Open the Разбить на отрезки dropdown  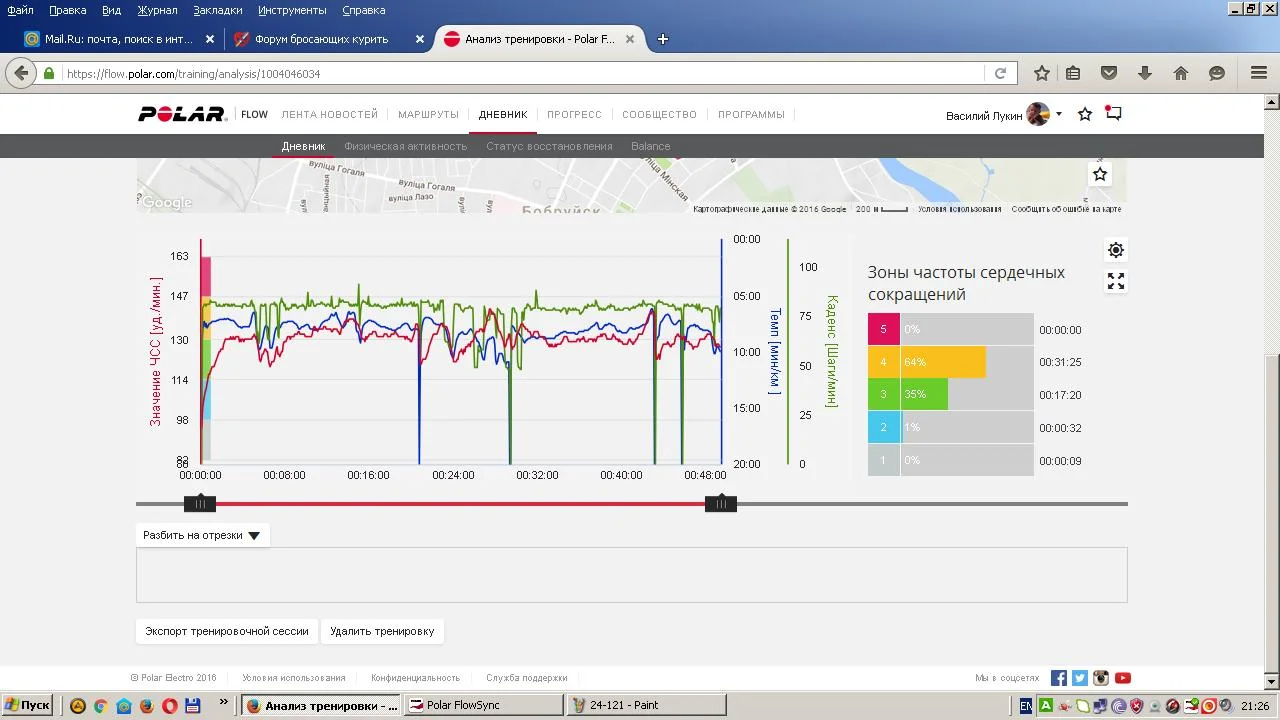coord(202,535)
